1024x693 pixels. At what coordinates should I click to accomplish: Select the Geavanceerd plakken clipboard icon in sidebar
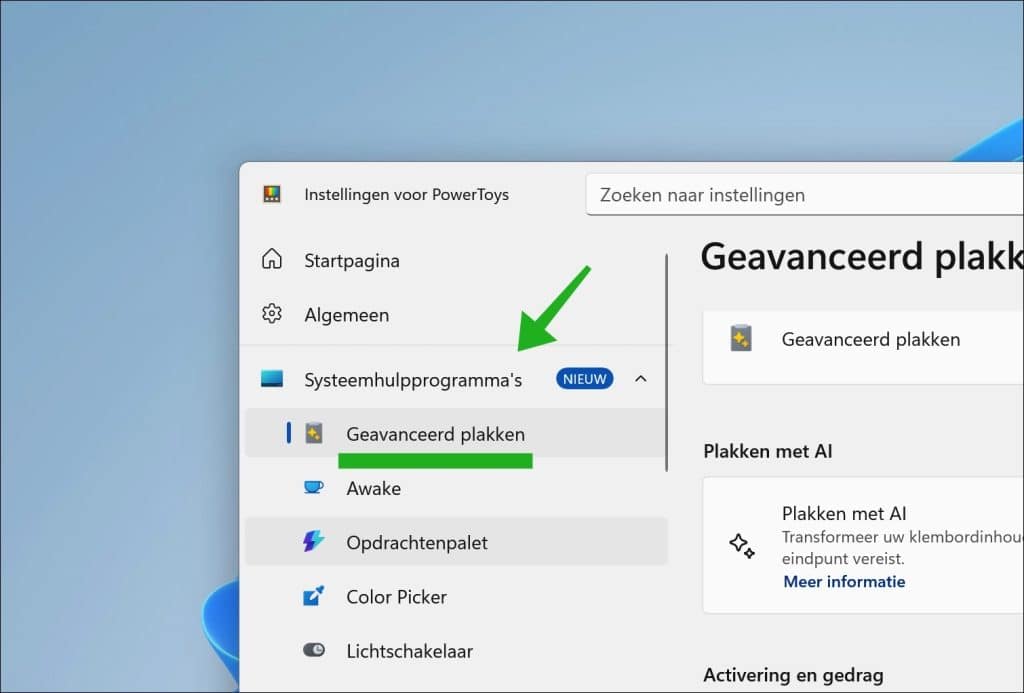pos(314,433)
